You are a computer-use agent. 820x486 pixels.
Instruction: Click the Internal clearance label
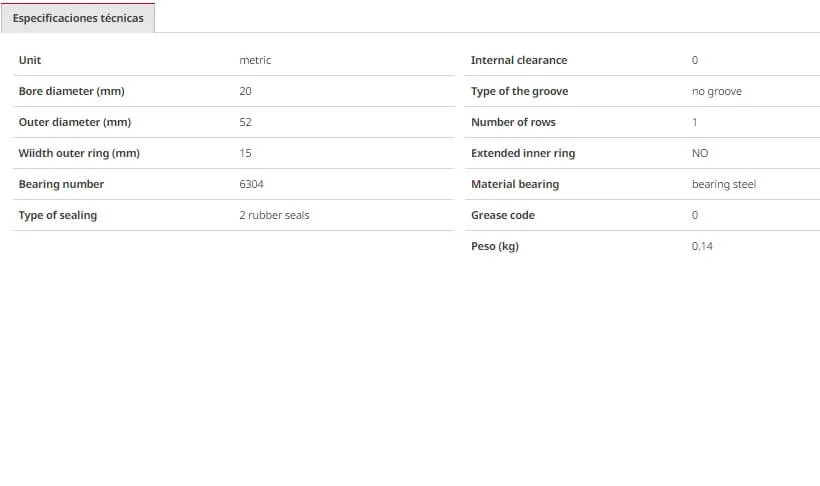[519, 60]
